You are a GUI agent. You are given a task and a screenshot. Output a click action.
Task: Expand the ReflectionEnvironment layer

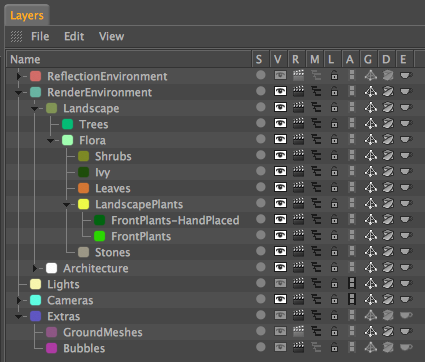click(x=19, y=76)
